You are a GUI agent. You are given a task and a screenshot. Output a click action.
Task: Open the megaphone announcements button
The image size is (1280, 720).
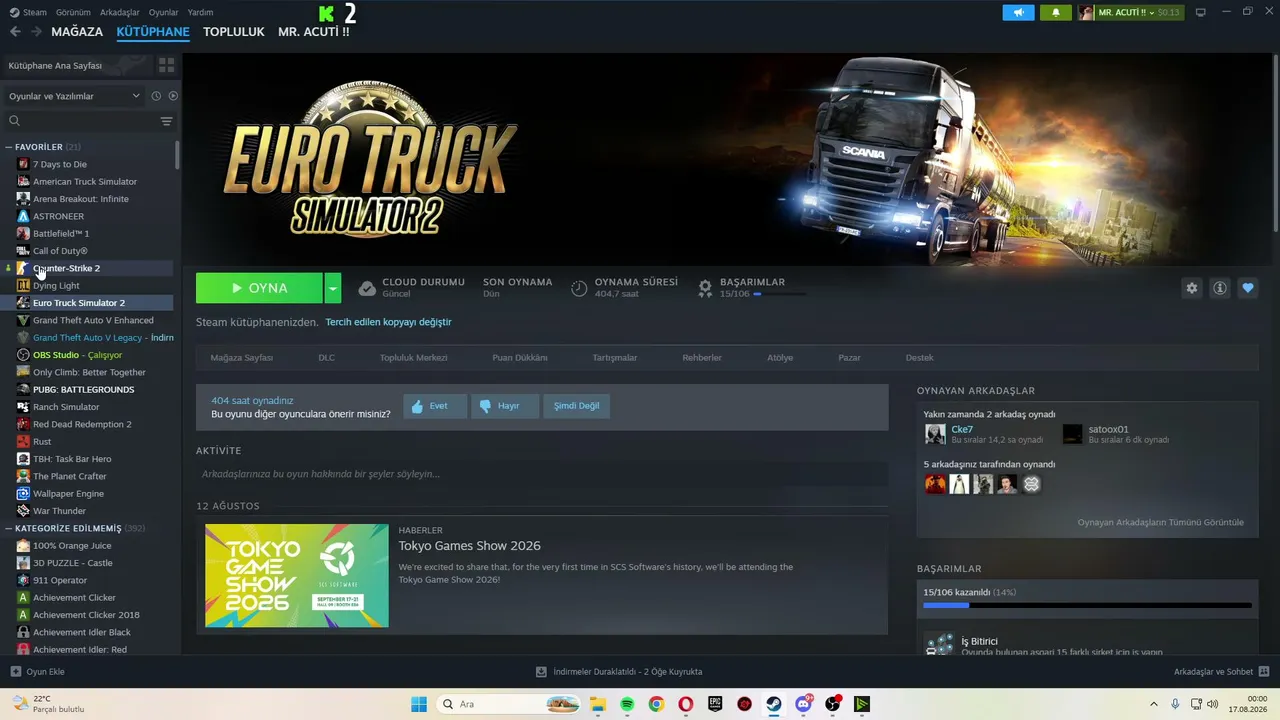tap(1018, 12)
